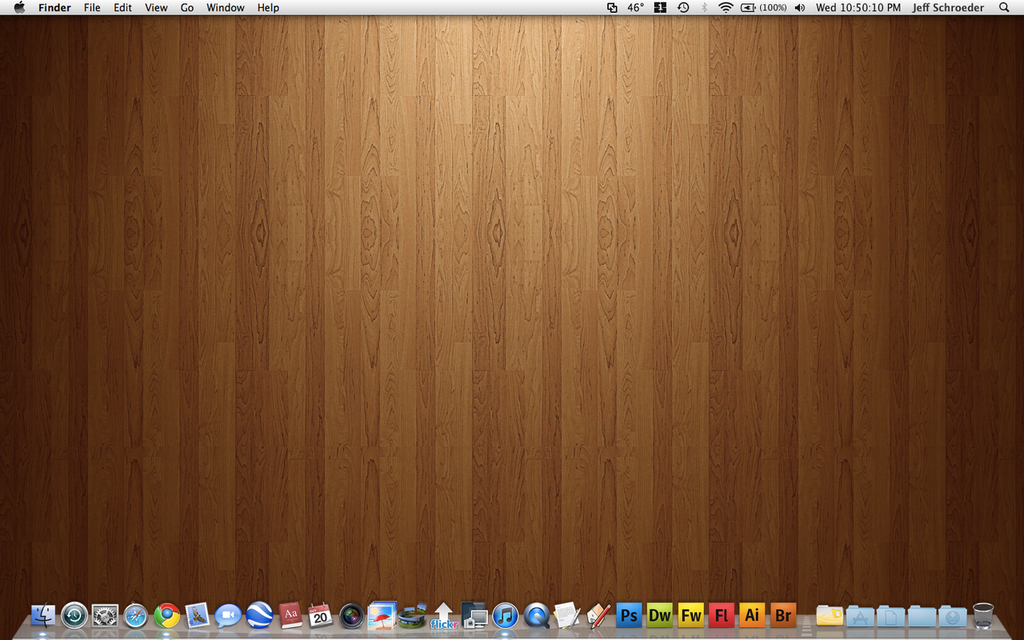1024x640 pixels.
Task: Click the clock showing Wed 10:50:10 PM
Action: [858, 7]
